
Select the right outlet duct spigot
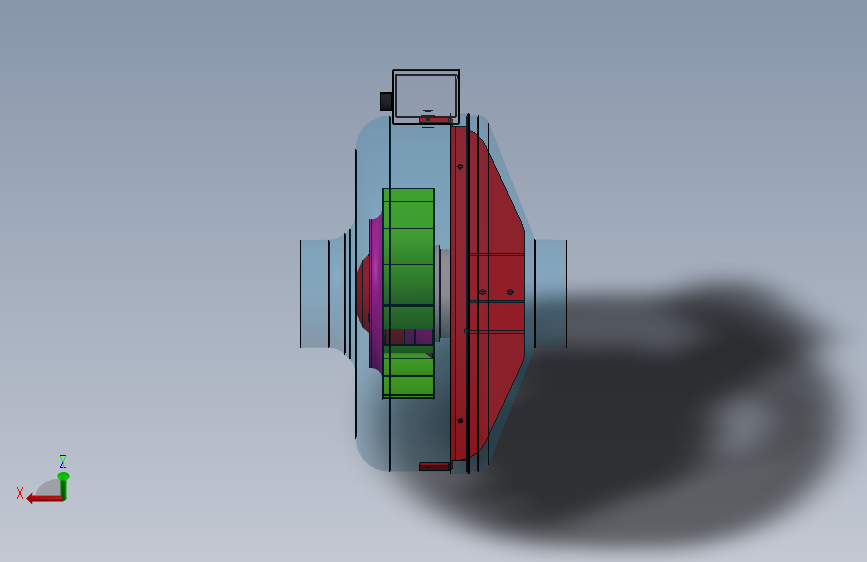pyautogui.click(x=551, y=294)
